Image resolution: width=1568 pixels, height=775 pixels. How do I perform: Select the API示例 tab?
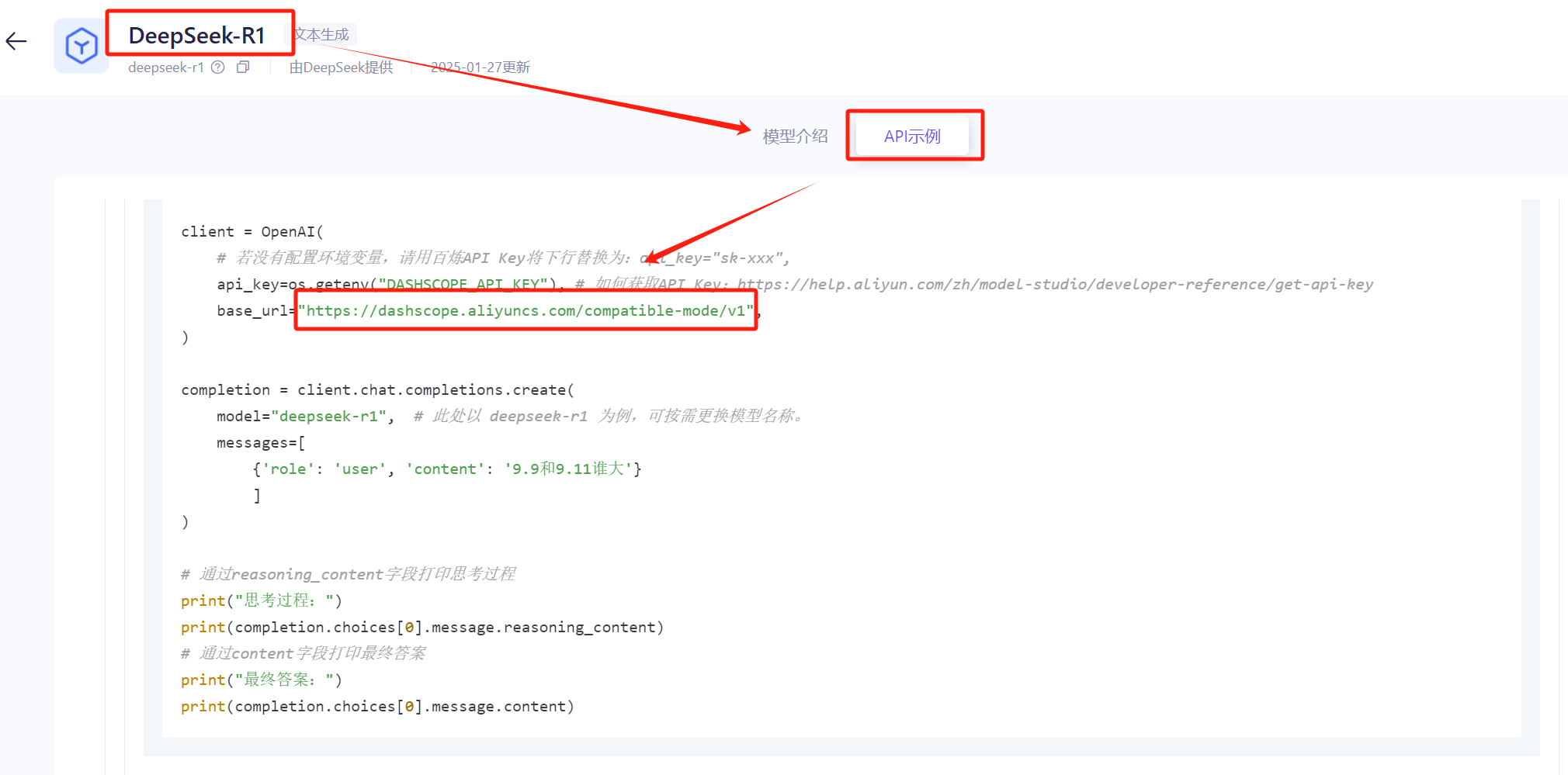(912, 137)
